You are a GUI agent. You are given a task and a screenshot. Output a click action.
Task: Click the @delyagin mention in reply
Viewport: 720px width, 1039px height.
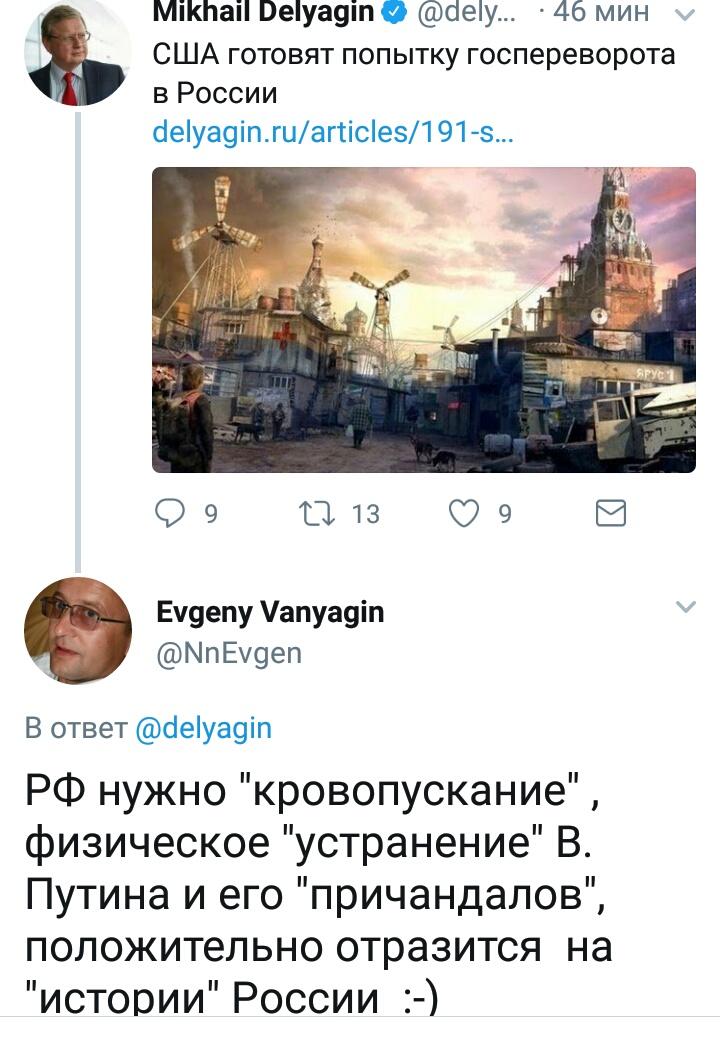click(x=203, y=728)
